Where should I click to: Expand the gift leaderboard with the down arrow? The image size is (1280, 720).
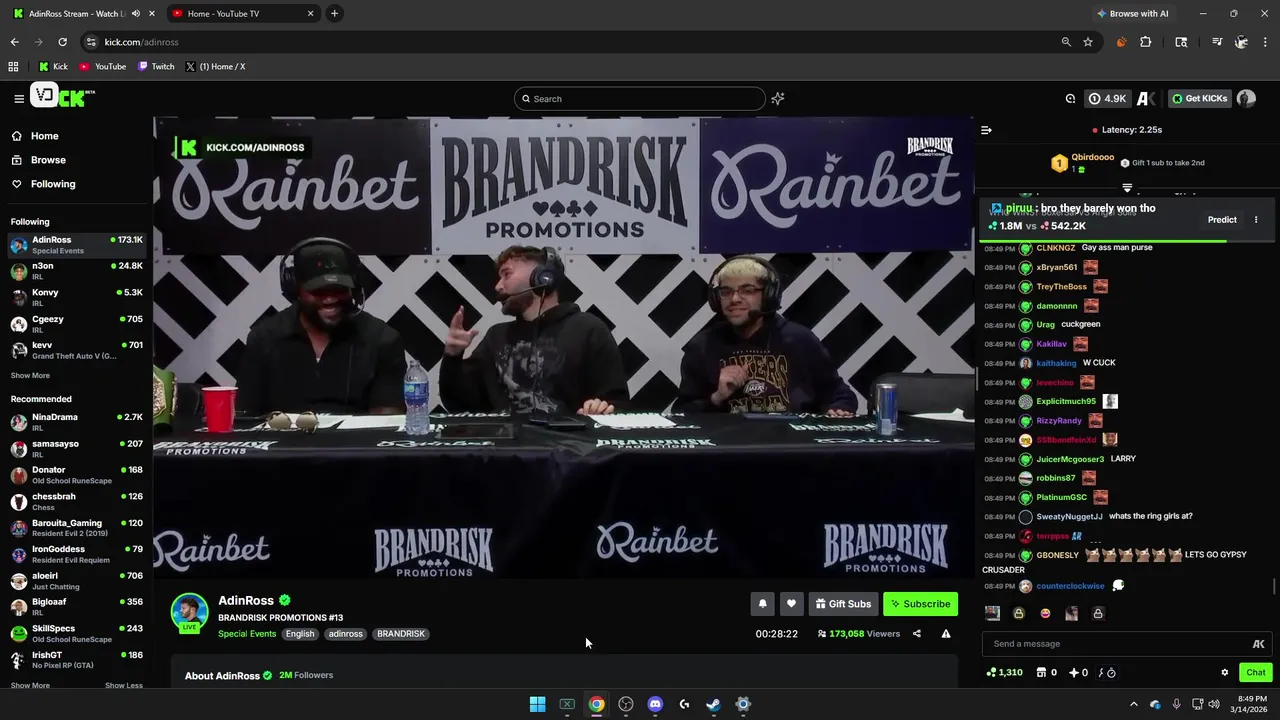click(x=1127, y=188)
